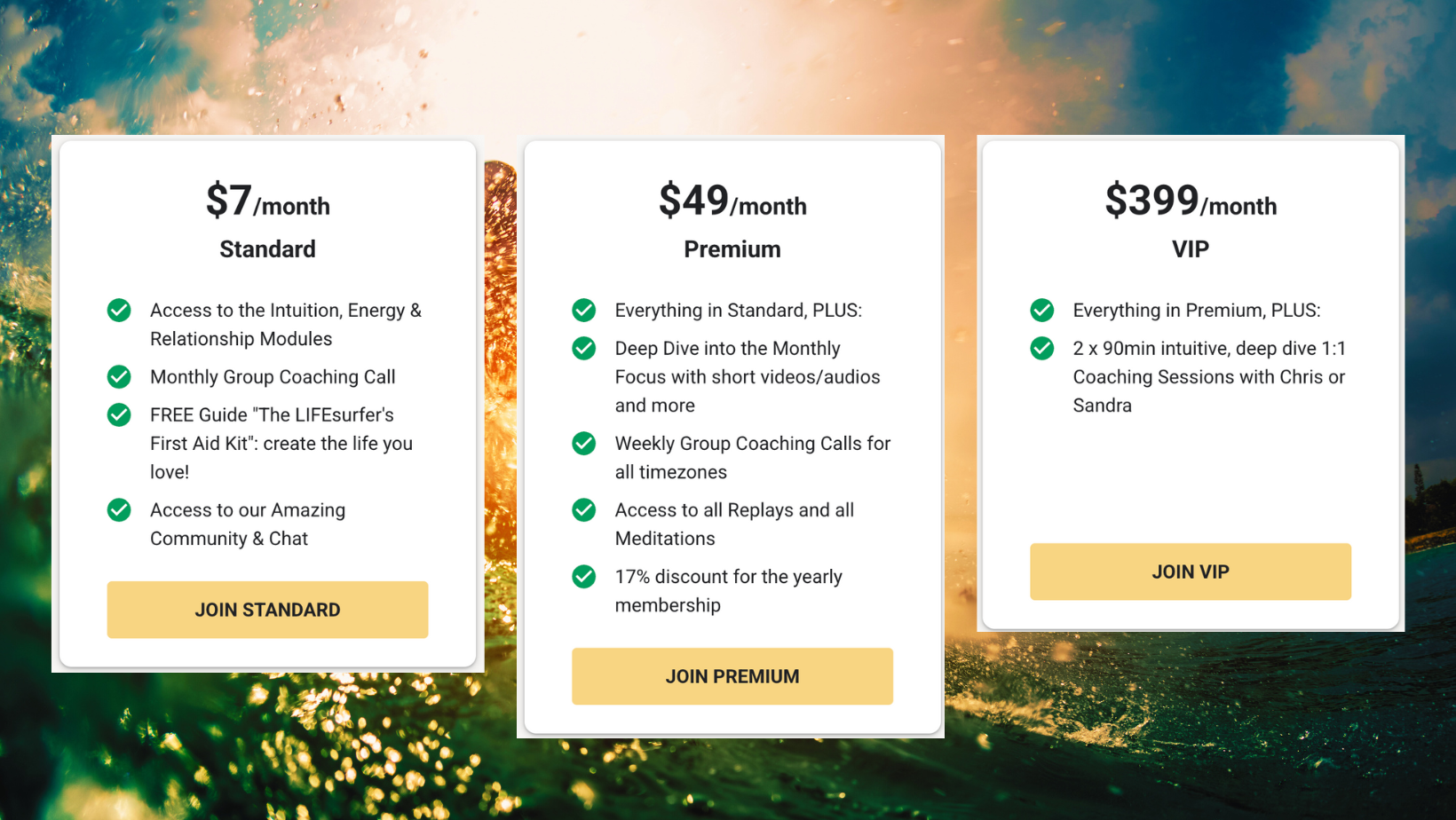
Task: Tap checkmark beside Deep Dive into Monthly Focus
Action: click(x=584, y=349)
